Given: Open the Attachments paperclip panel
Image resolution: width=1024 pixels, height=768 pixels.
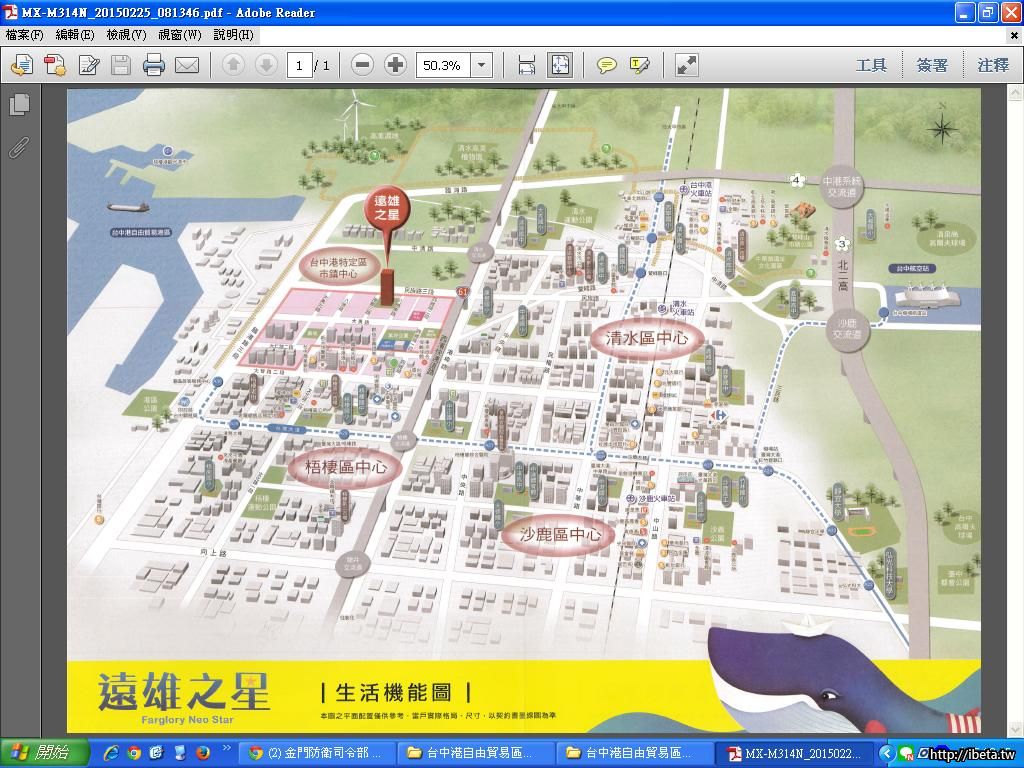Looking at the screenshot, I should (19, 147).
